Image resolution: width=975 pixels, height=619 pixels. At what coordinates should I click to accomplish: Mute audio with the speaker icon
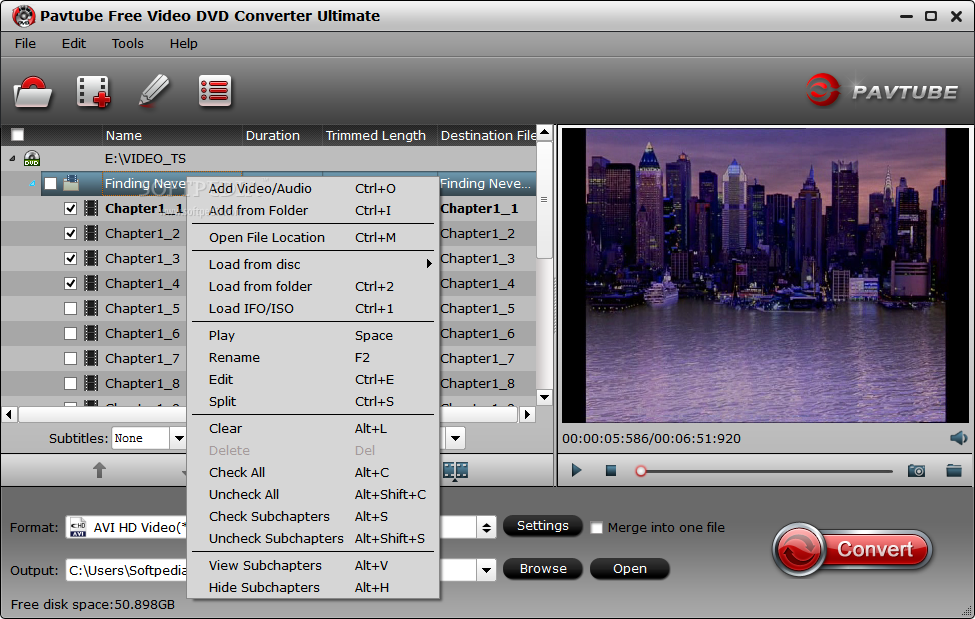[x=958, y=438]
